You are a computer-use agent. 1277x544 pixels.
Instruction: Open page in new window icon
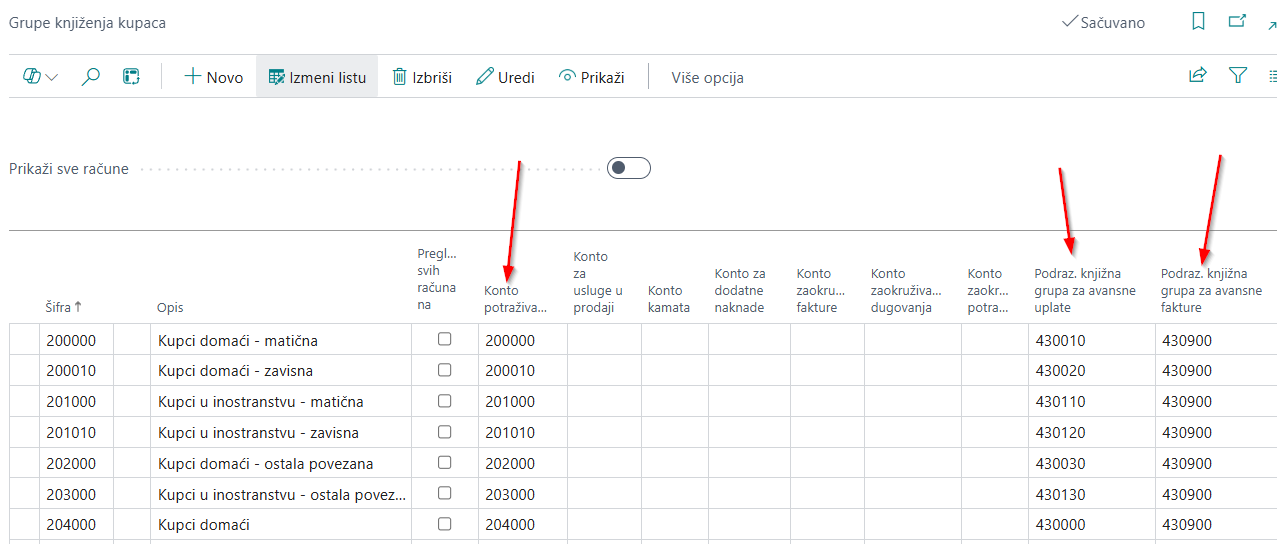(1237, 22)
